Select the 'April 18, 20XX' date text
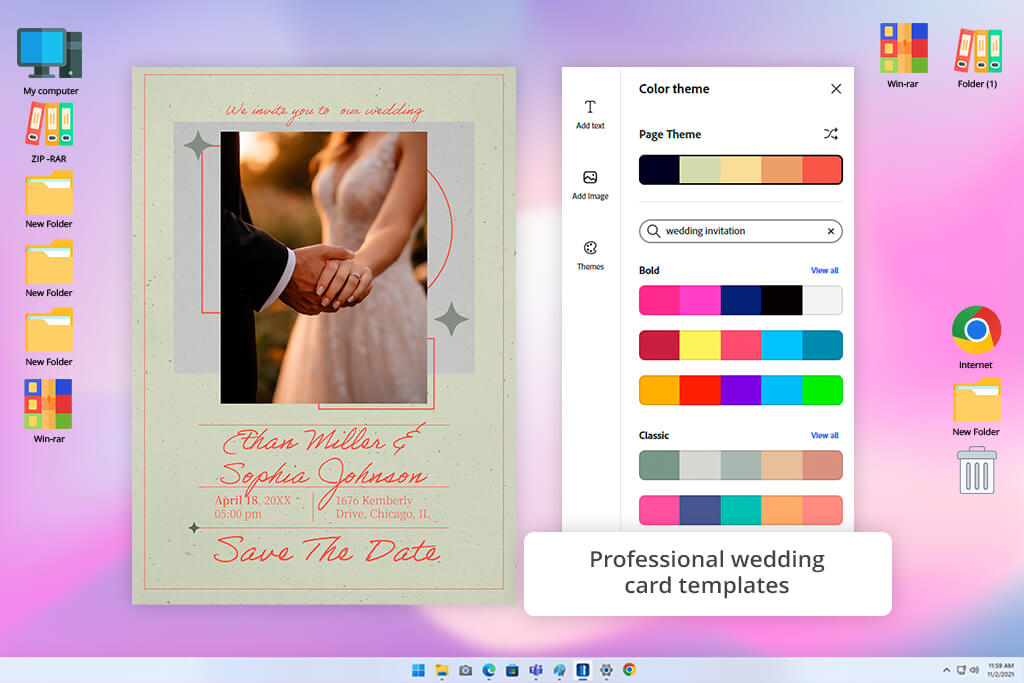Screen dimensions: 1024x683 coord(253,500)
